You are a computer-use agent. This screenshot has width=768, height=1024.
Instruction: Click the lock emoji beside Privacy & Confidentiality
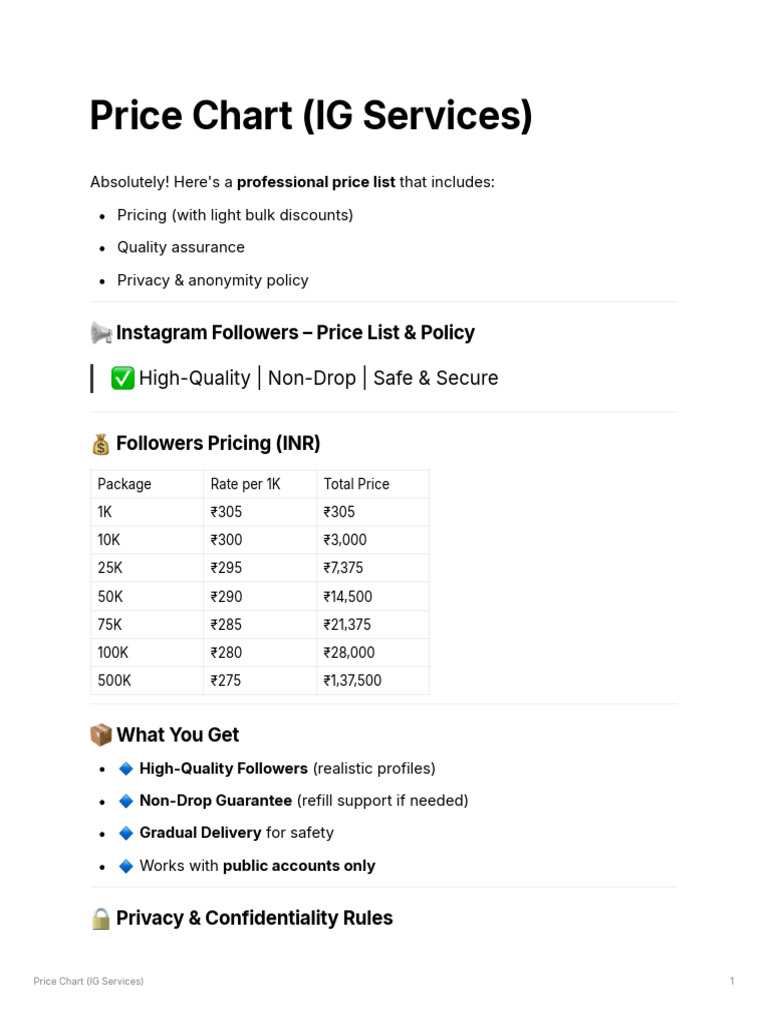pyautogui.click(x=101, y=919)
